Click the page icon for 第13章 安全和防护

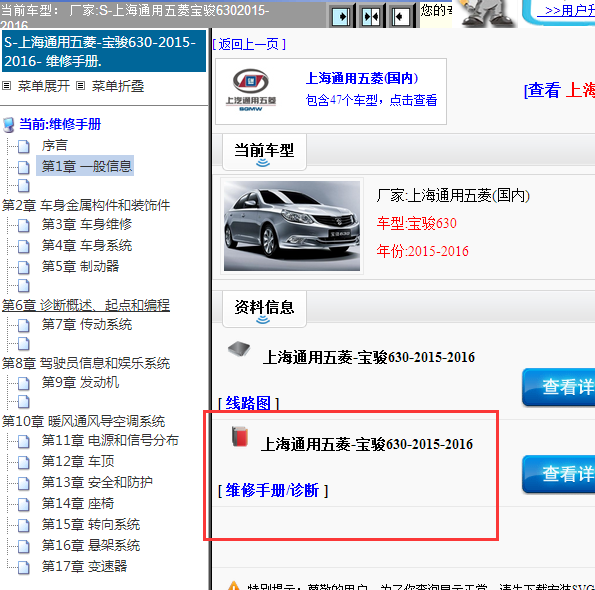pos(24,483)
